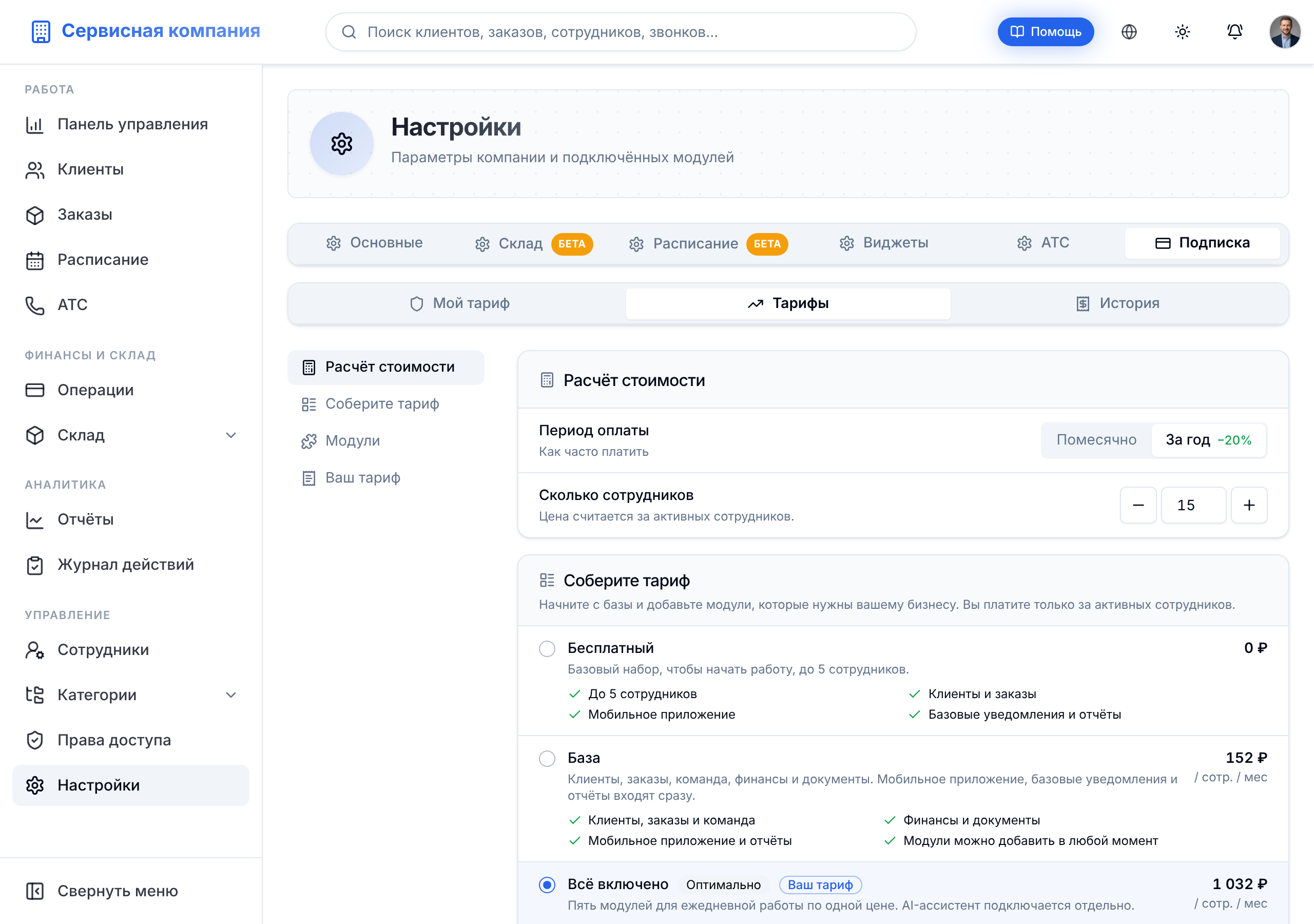Switch payment period to Помесячно
The width and height of the screenshot is (1314, 924).
(1096, 440)
